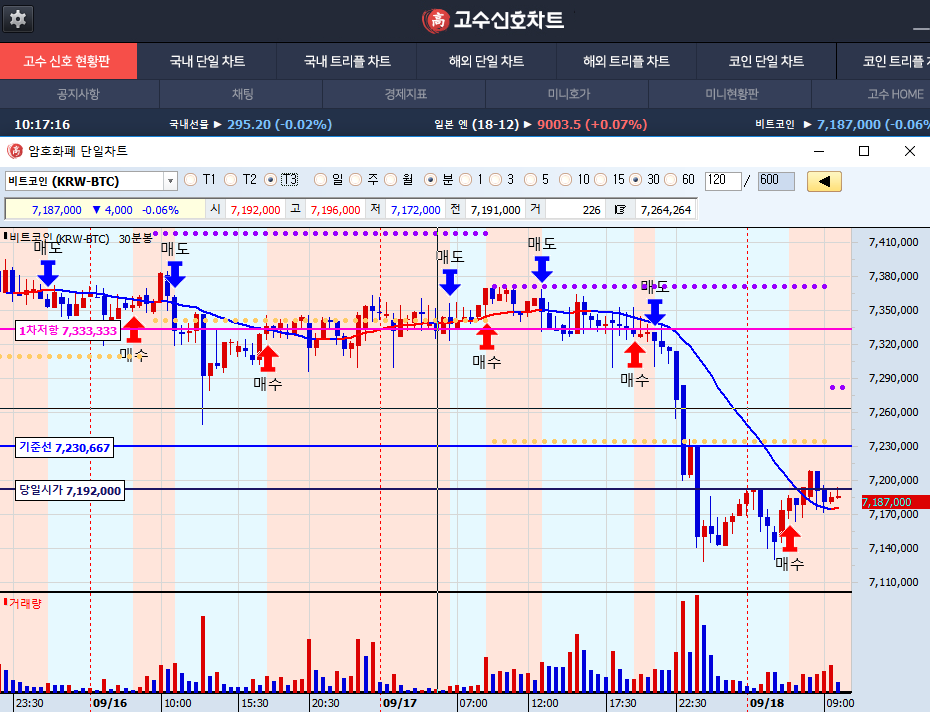930x712 pixels.
Task: Click the first blue 매도 arrow marker
Action: coord(48,271)
